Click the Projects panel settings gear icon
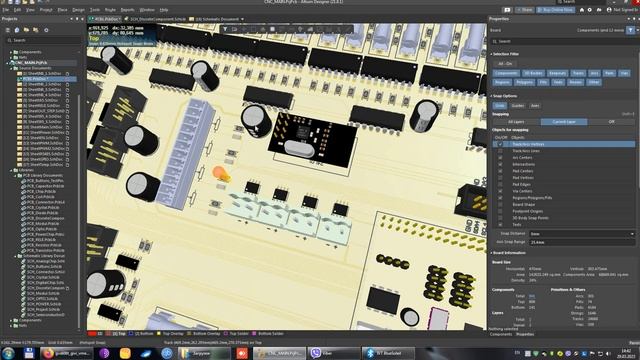640x360 pixels. 46,30
